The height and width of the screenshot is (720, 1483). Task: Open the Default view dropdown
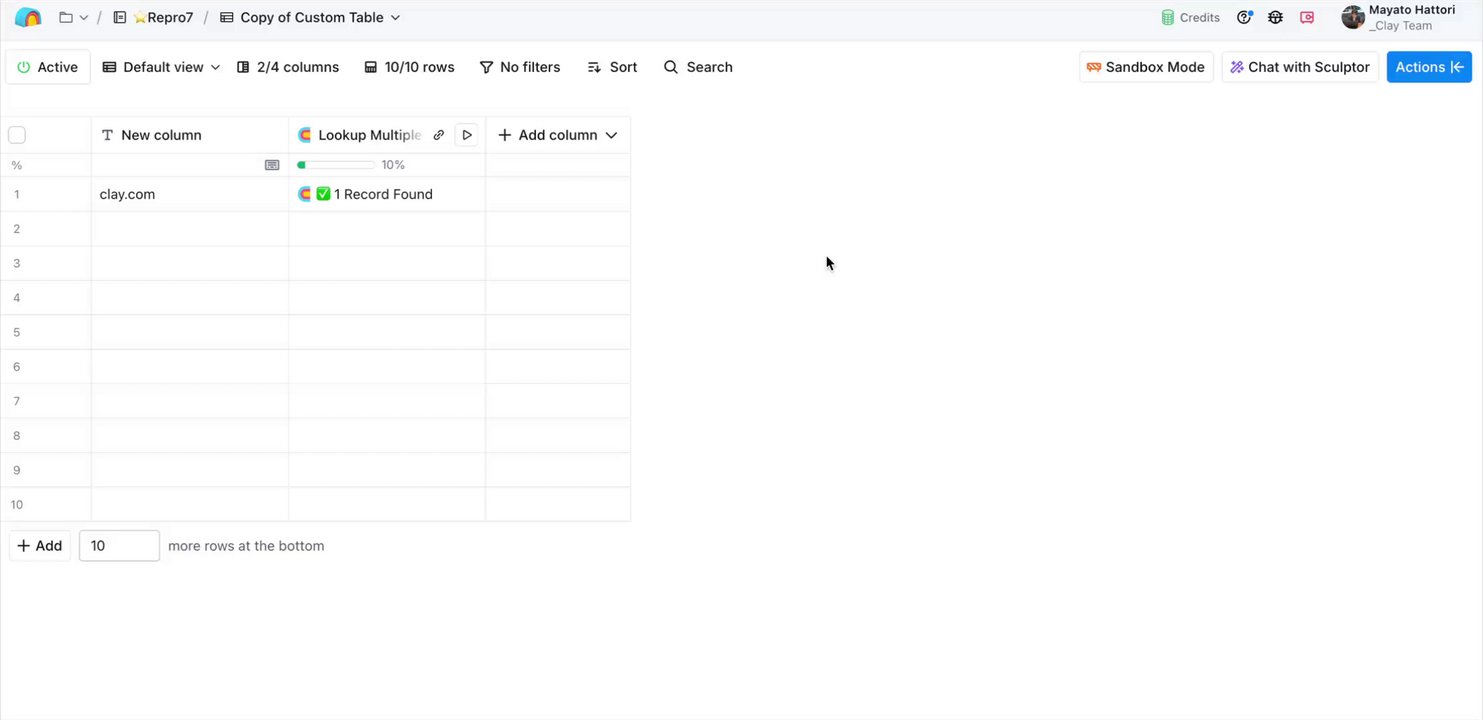tap(161, 67)
